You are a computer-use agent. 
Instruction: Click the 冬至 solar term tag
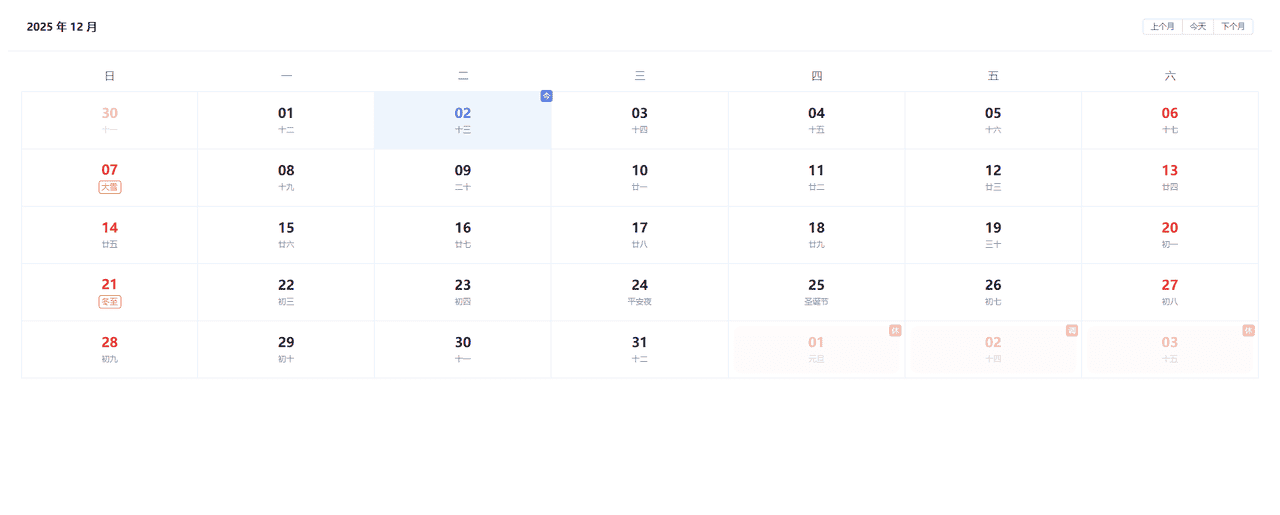point(110,302)
